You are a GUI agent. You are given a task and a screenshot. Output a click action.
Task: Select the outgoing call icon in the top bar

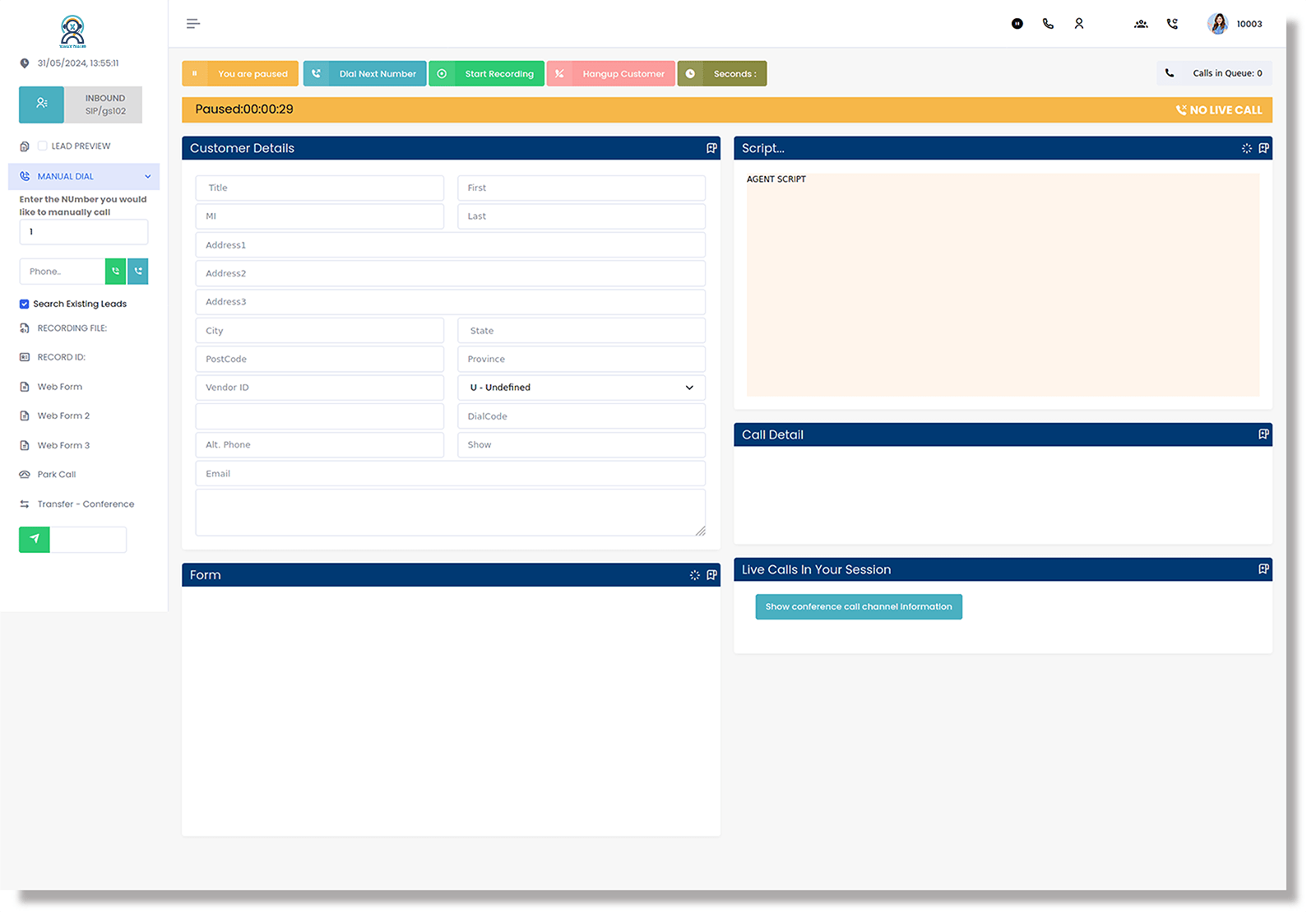click(1172, 24)
